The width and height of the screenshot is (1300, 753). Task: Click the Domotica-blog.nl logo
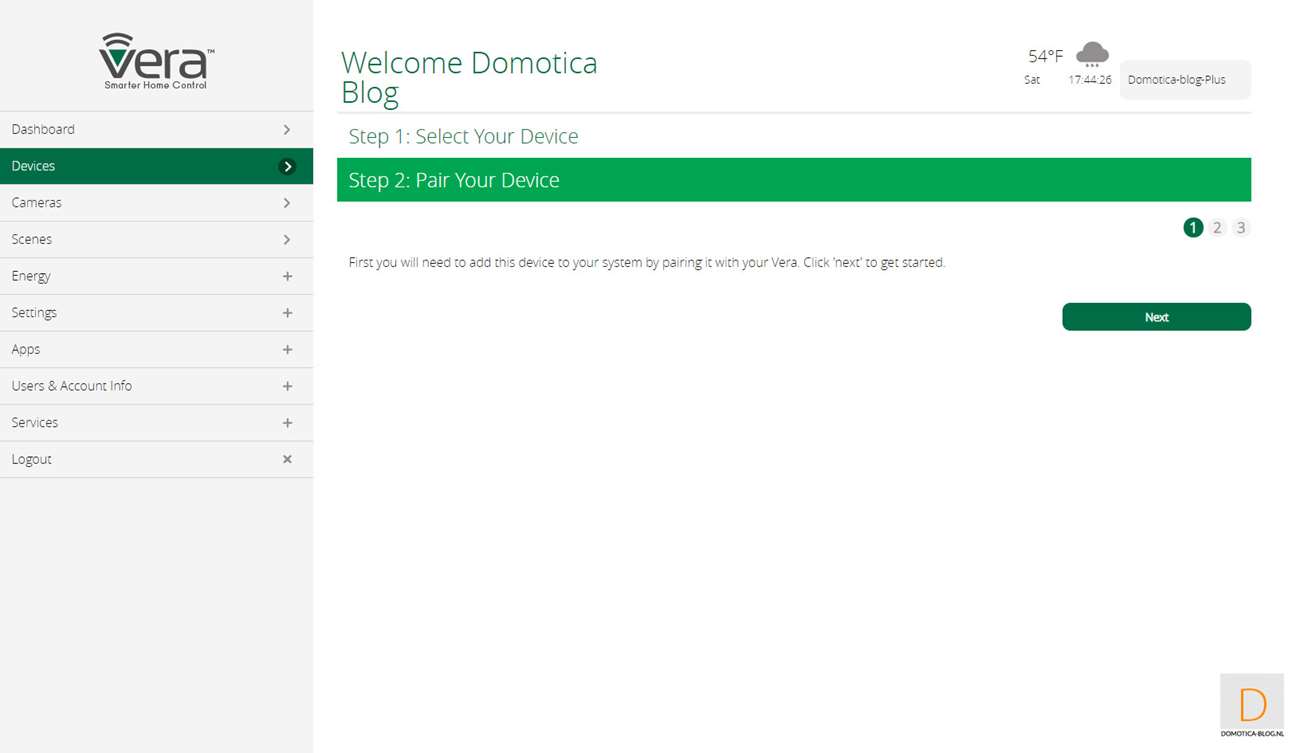pos(1251,706)
